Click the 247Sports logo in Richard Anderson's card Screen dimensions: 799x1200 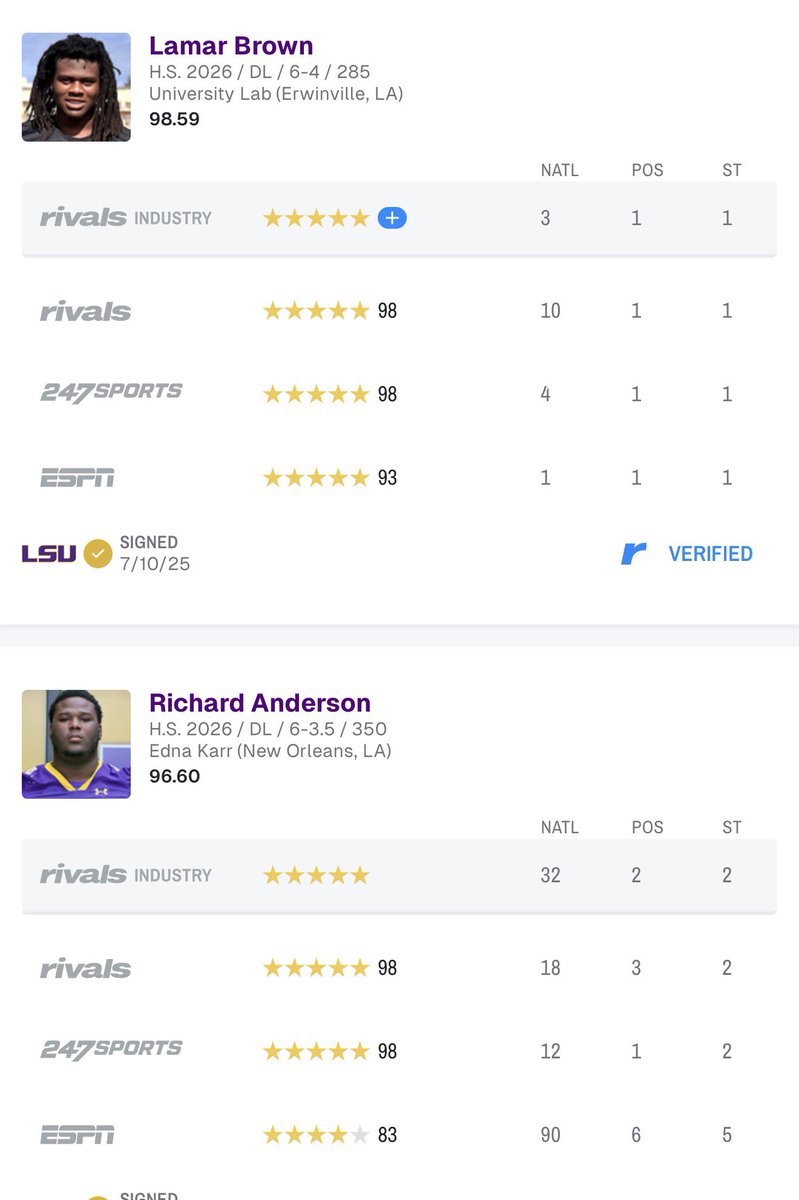click(x=111, y=1050)
